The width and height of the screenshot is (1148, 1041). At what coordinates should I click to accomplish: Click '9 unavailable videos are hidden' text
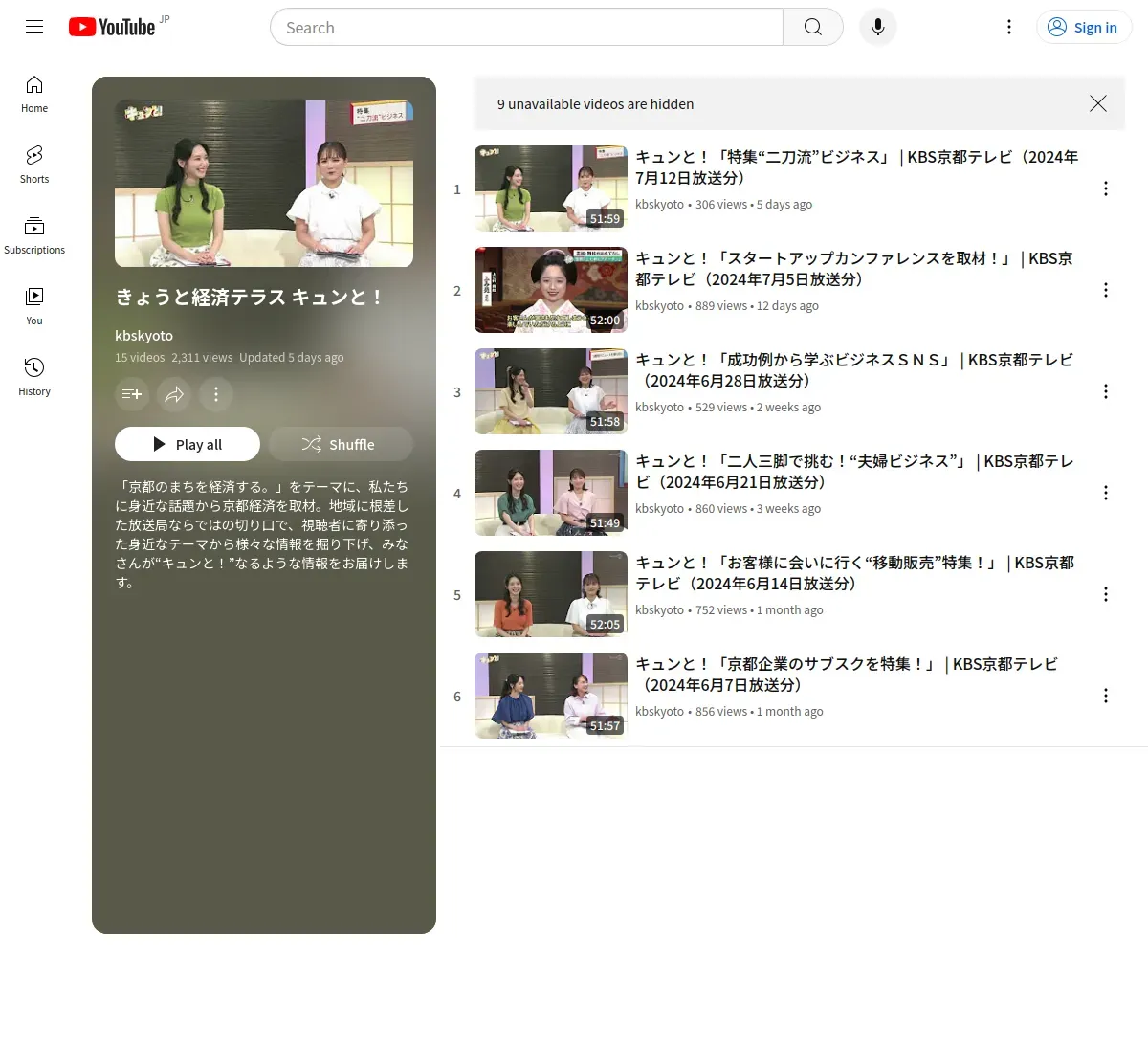click(x=595, y=104)
